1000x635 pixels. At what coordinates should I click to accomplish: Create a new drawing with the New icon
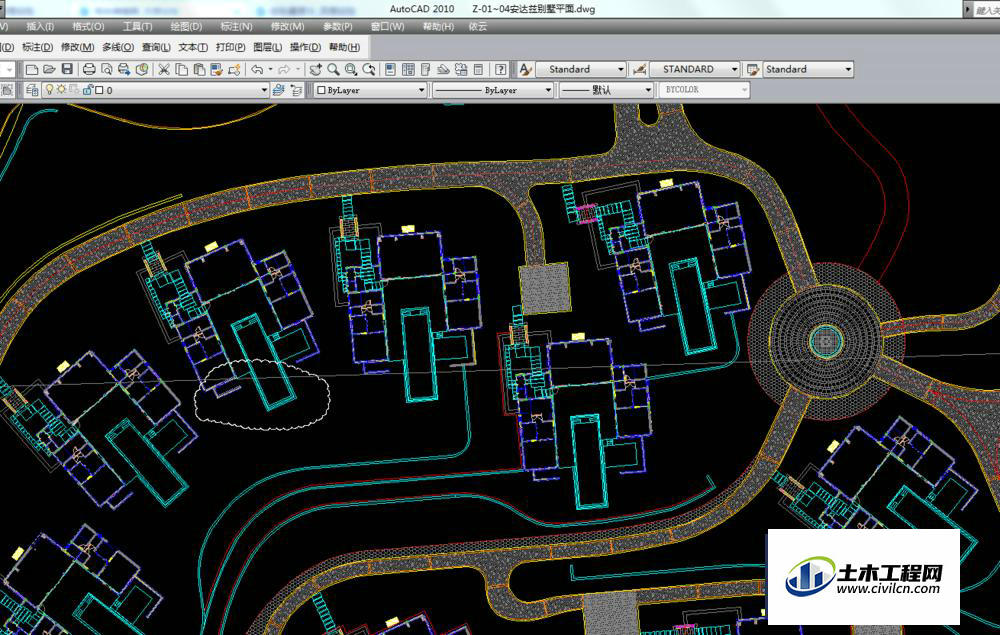click(31, 69)
